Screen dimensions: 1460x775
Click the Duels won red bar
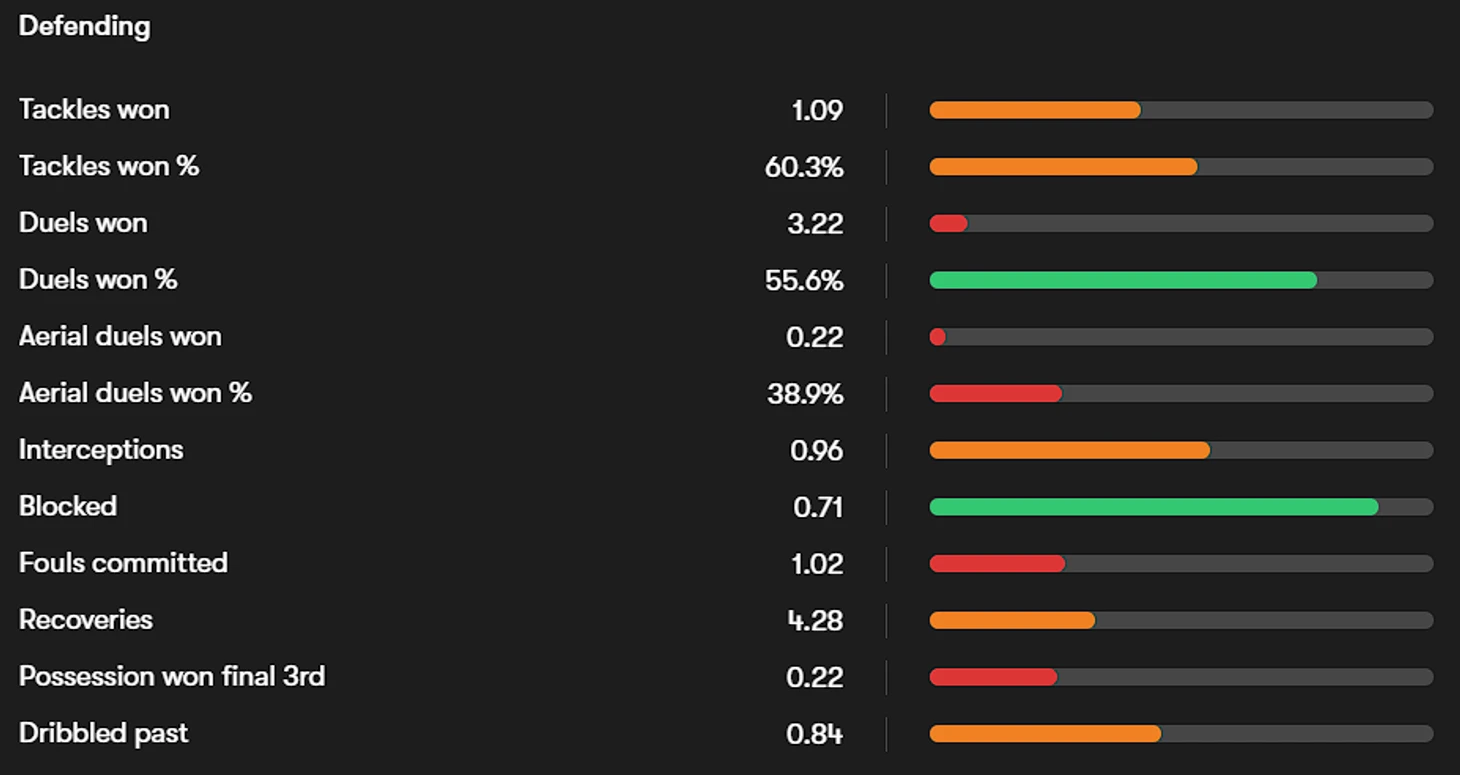click(x=948, y=223)
